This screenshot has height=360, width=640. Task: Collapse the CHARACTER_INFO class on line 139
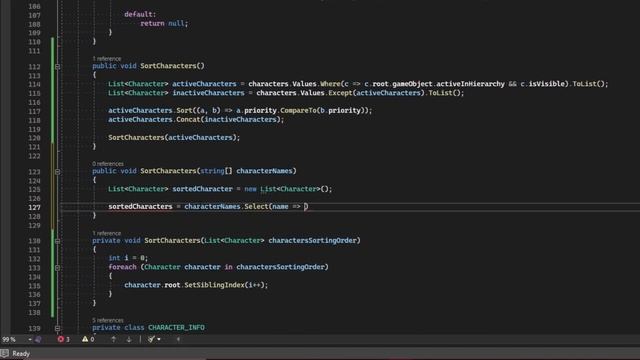58,328
